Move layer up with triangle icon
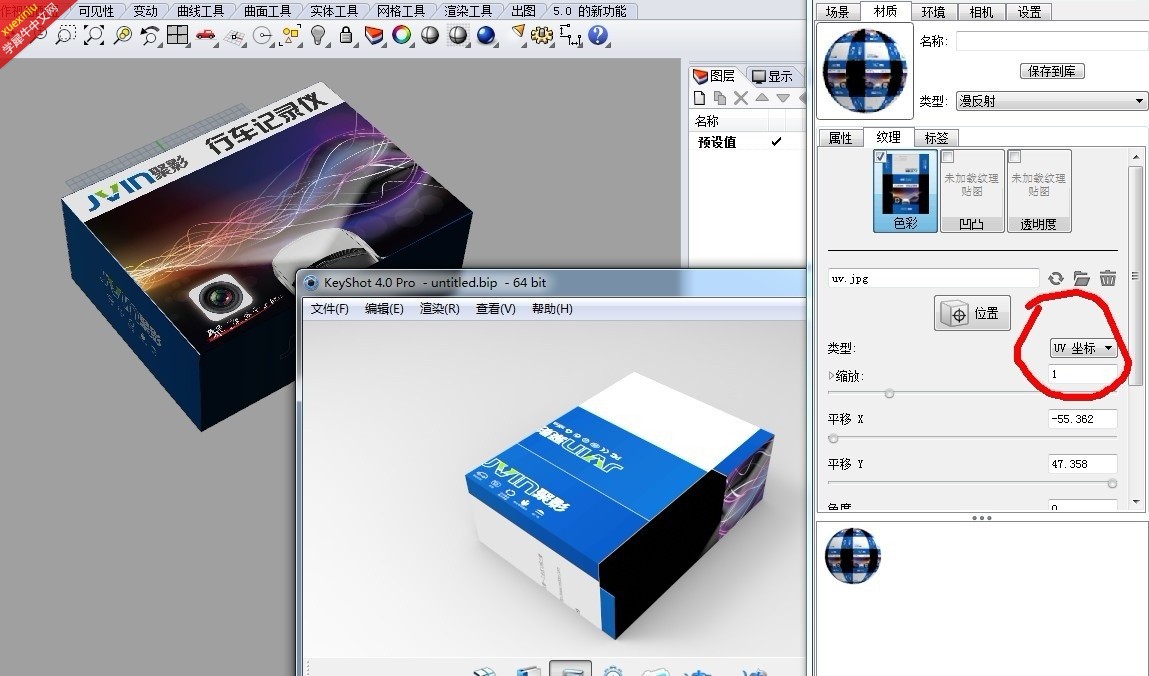The width and height of the screenshot is (1149, 676). click(x=762, y=97)
